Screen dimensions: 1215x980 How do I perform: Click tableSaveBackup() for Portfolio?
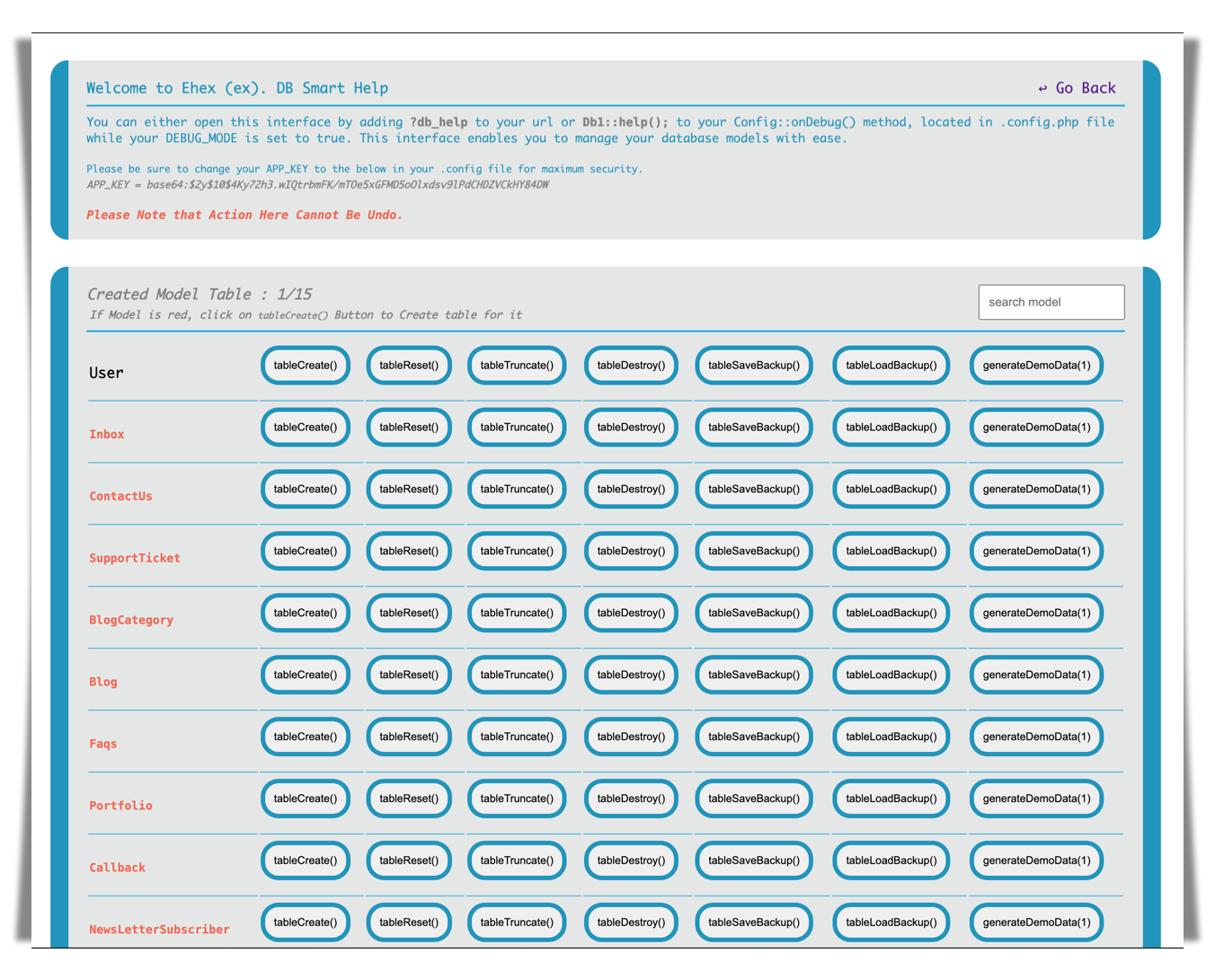(x=754, y=799)
